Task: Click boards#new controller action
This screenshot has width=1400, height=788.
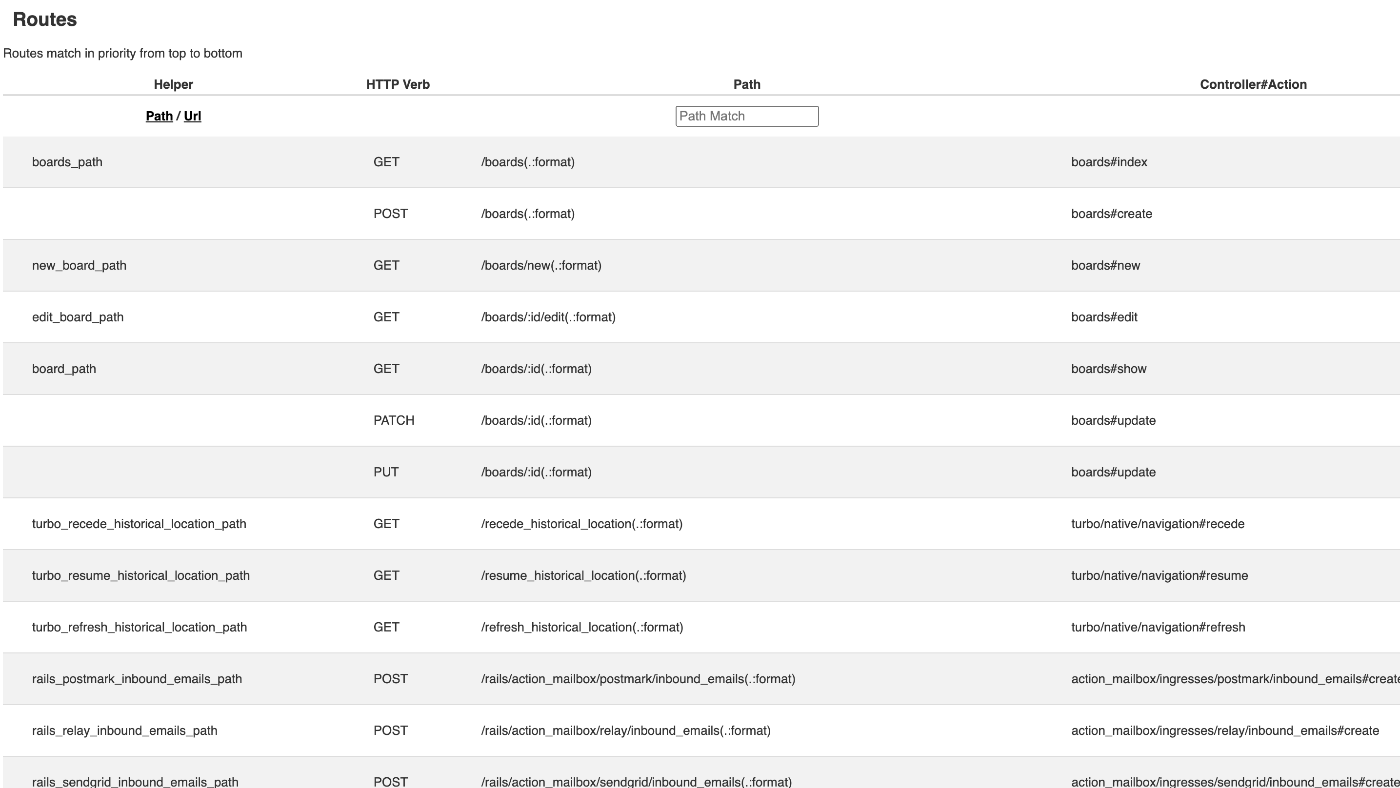Action: (1105, 265)
